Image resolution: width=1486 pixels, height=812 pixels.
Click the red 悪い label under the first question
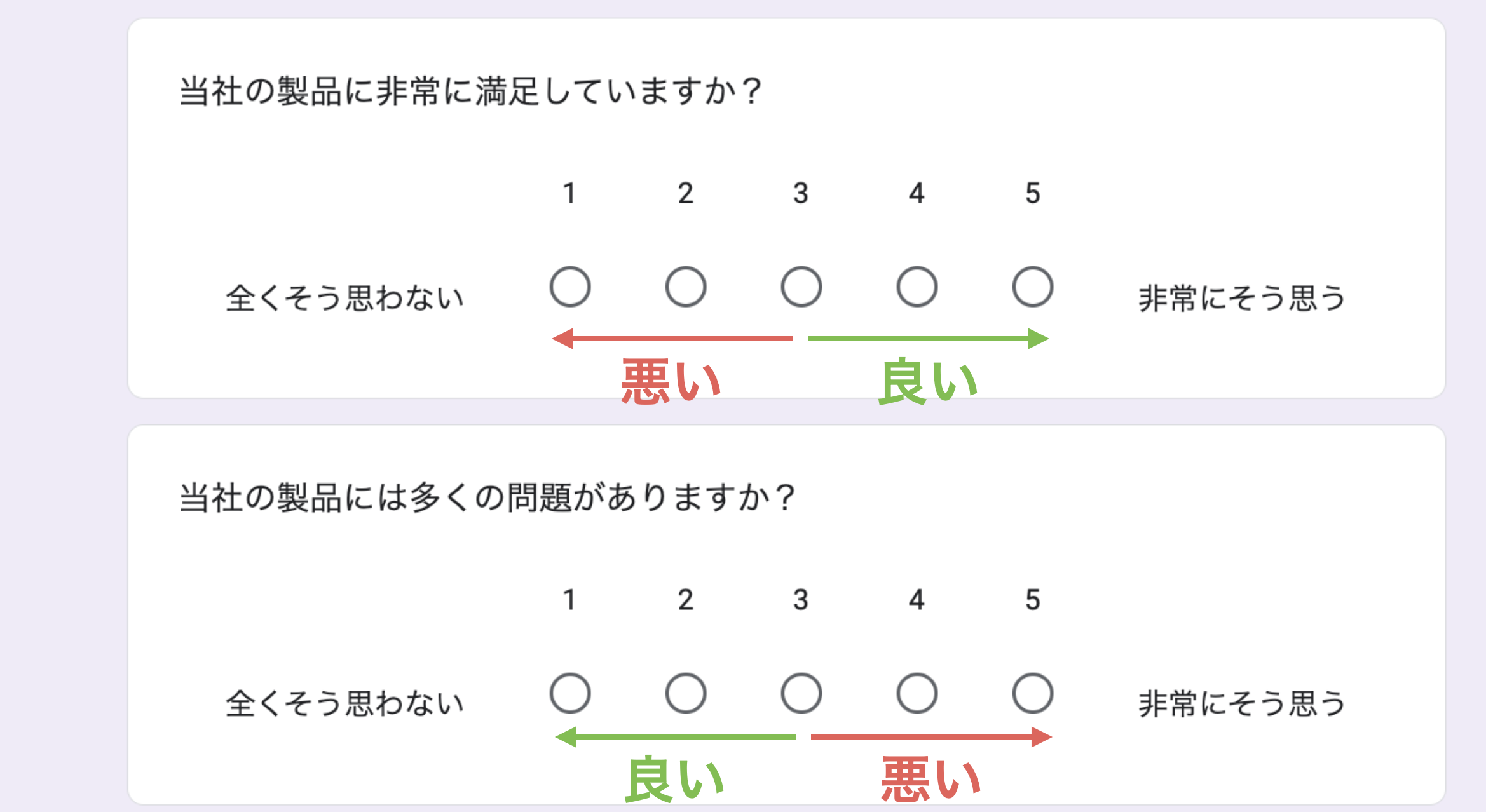tap(671, 381)
